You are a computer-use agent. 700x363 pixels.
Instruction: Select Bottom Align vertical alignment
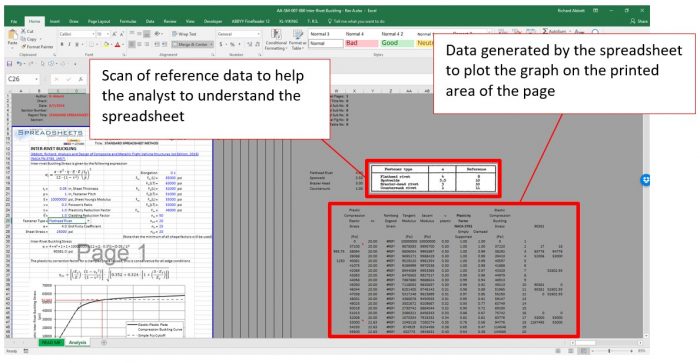(147, 34)
